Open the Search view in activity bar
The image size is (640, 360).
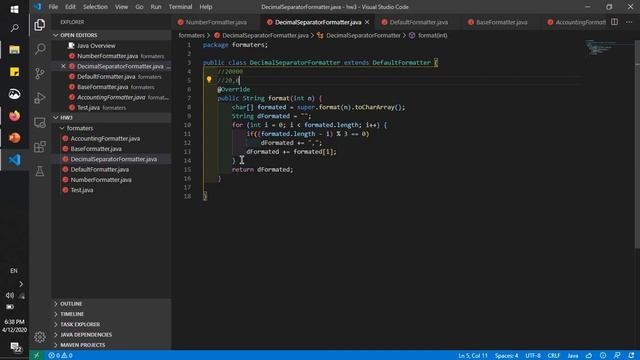pyautogui.click(x=40, y=49)
